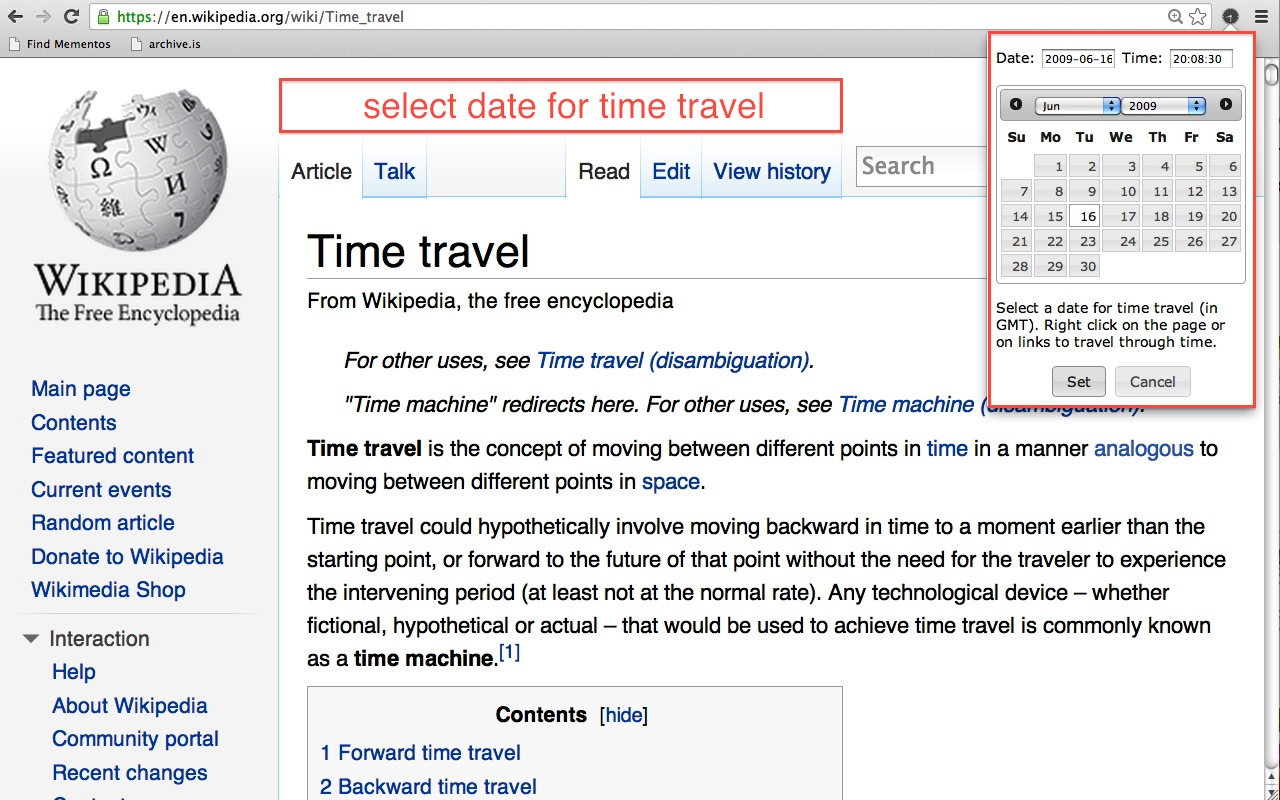Screen dimensions: 1280x800
Task: Open the View history tab
Action: click(x=772, y=172)
